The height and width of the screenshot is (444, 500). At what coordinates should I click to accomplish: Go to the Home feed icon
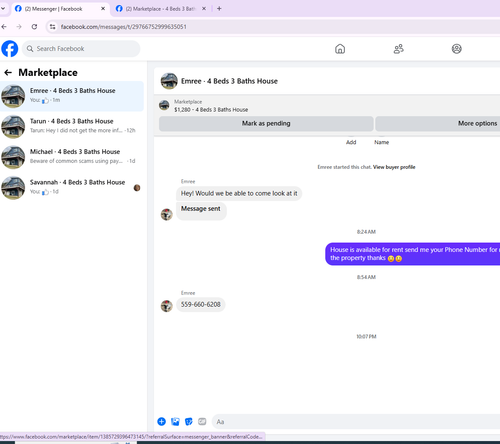coord(340,49)
